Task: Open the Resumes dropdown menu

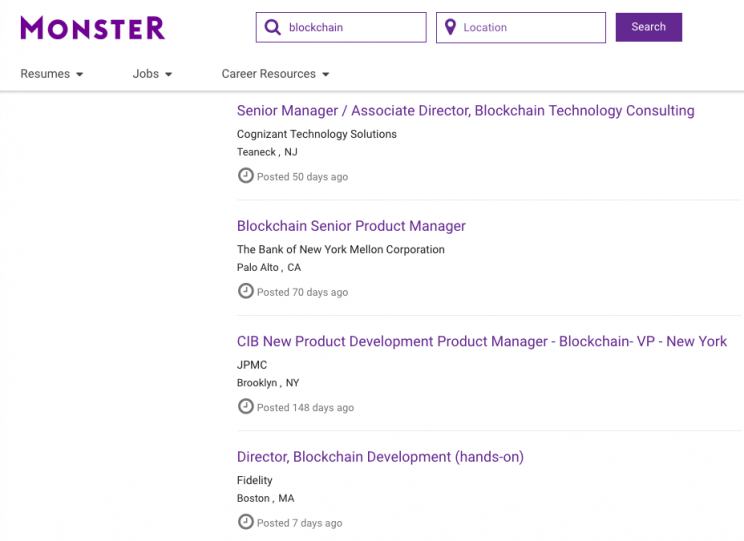Action: click(52, 74)
